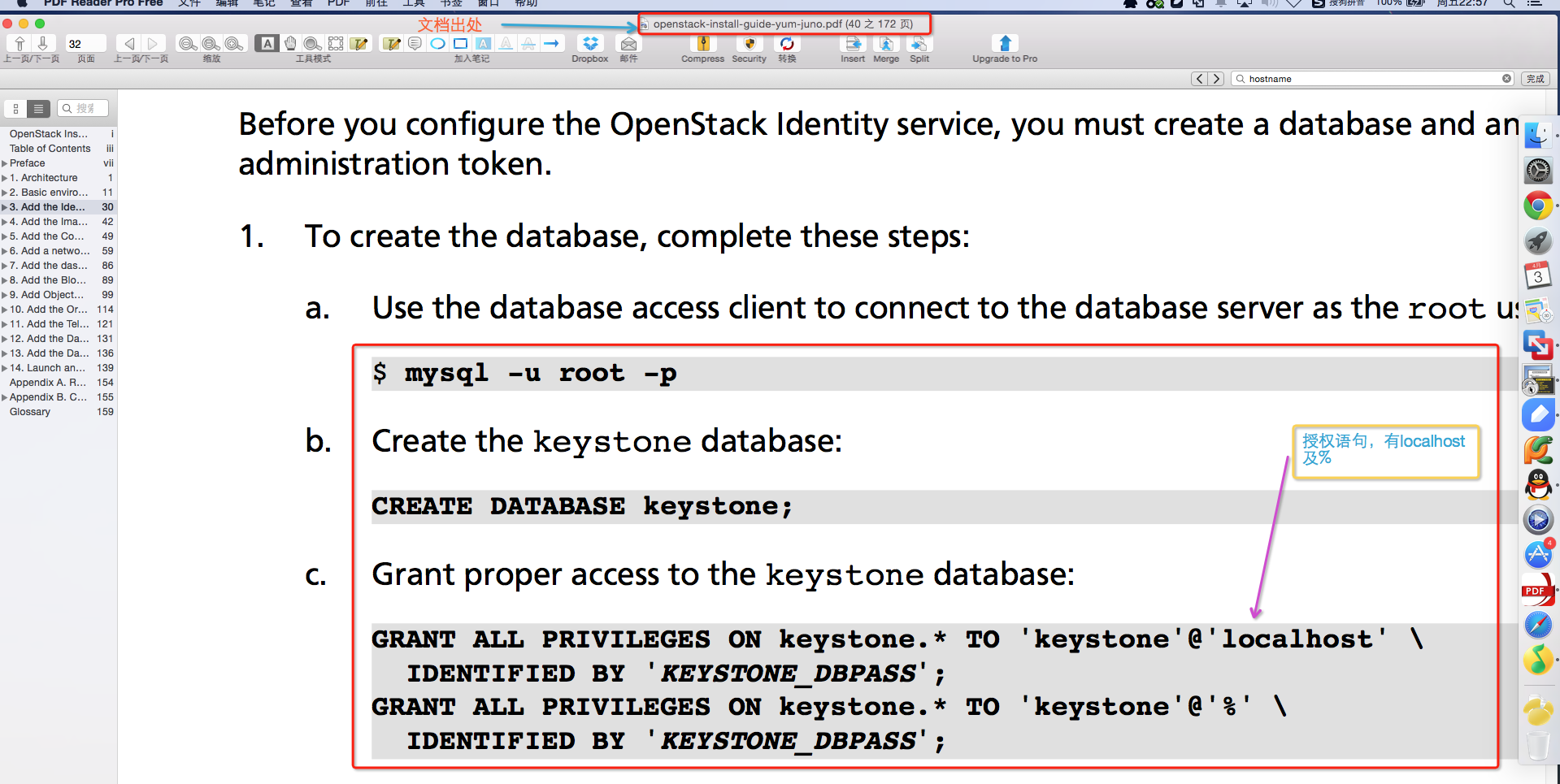Open the PDF menu
This screenshot has height=784, width=1560.
pos(338,3)
